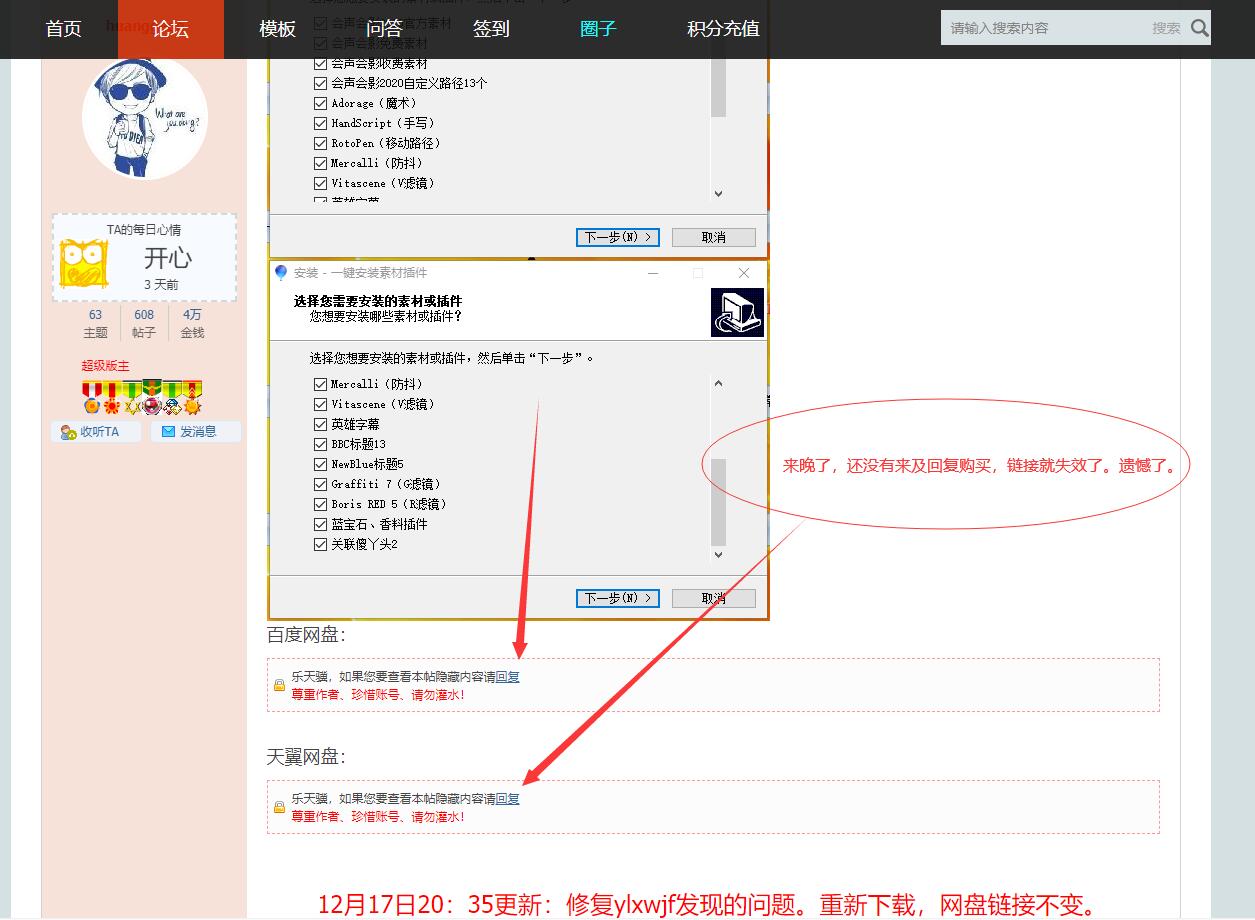Screen dimensions: 1255x920
Task: Open the 论坛 navigation tab
Action: click(x=171, y=29)
